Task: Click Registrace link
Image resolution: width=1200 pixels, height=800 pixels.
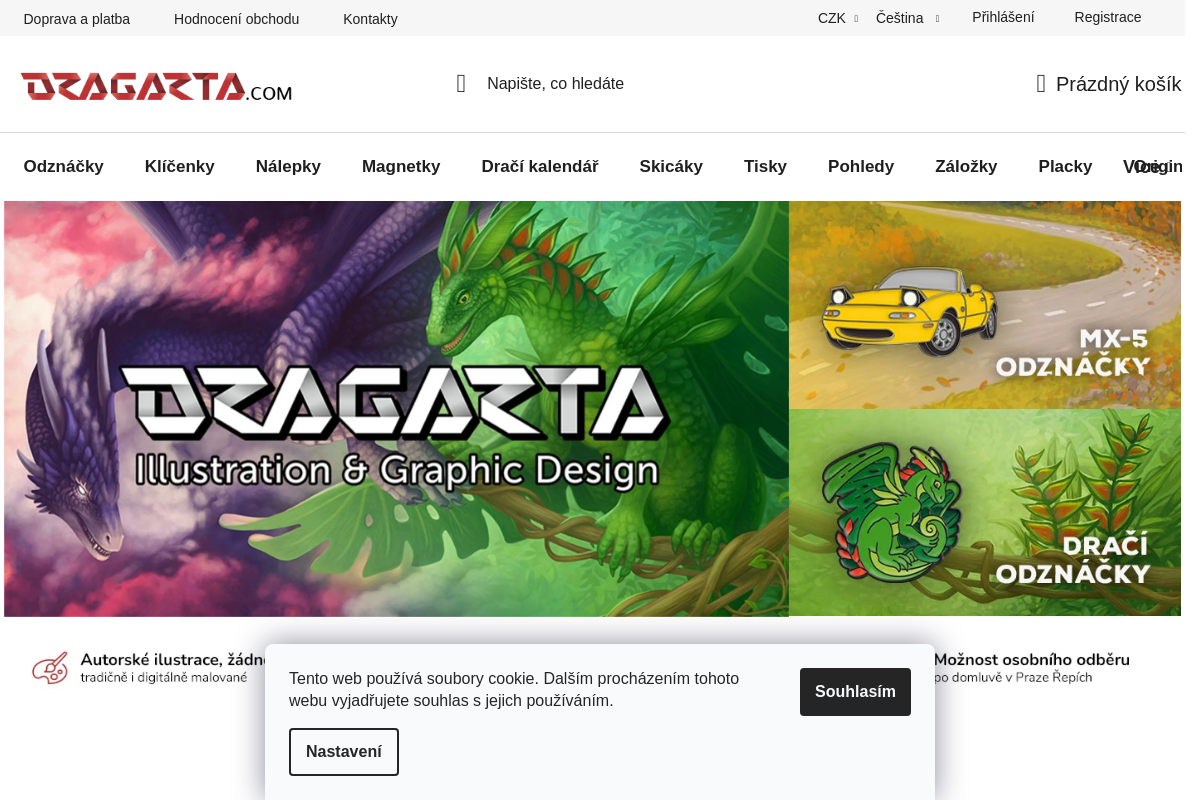Action: pyautogui.click(x=1107, y=17)
